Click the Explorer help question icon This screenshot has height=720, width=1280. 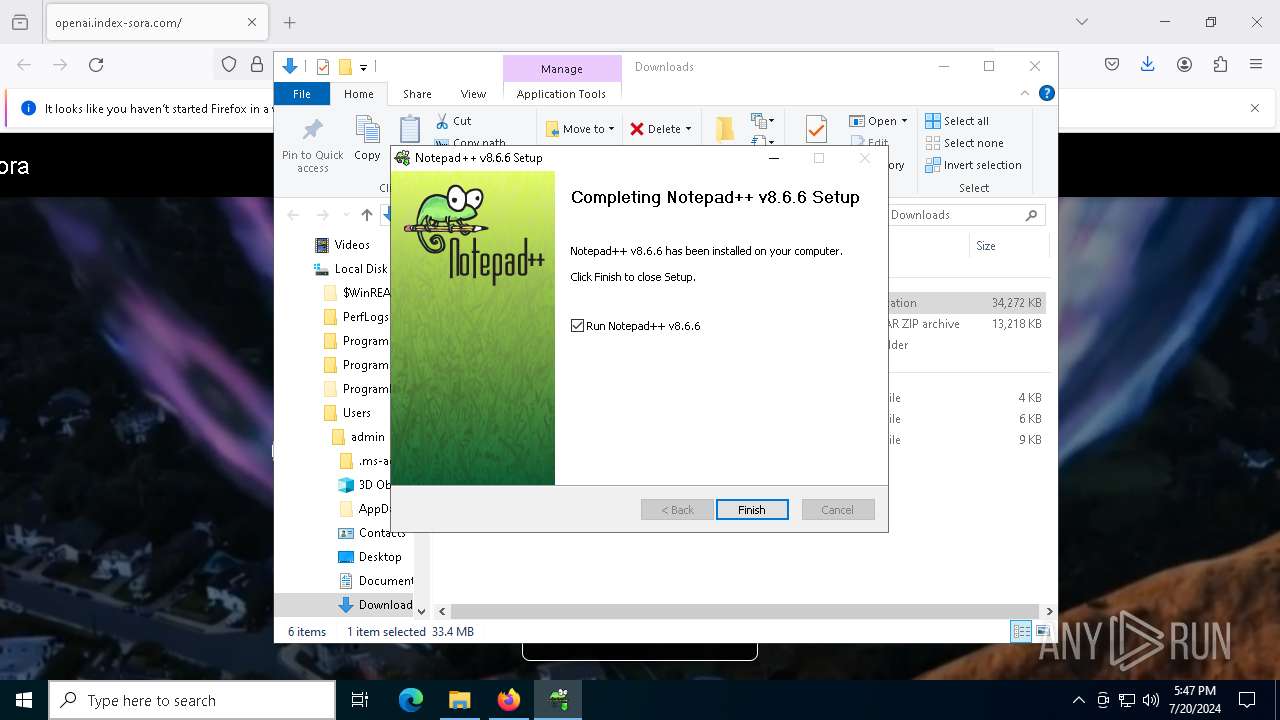click(x=1046, y=93)
